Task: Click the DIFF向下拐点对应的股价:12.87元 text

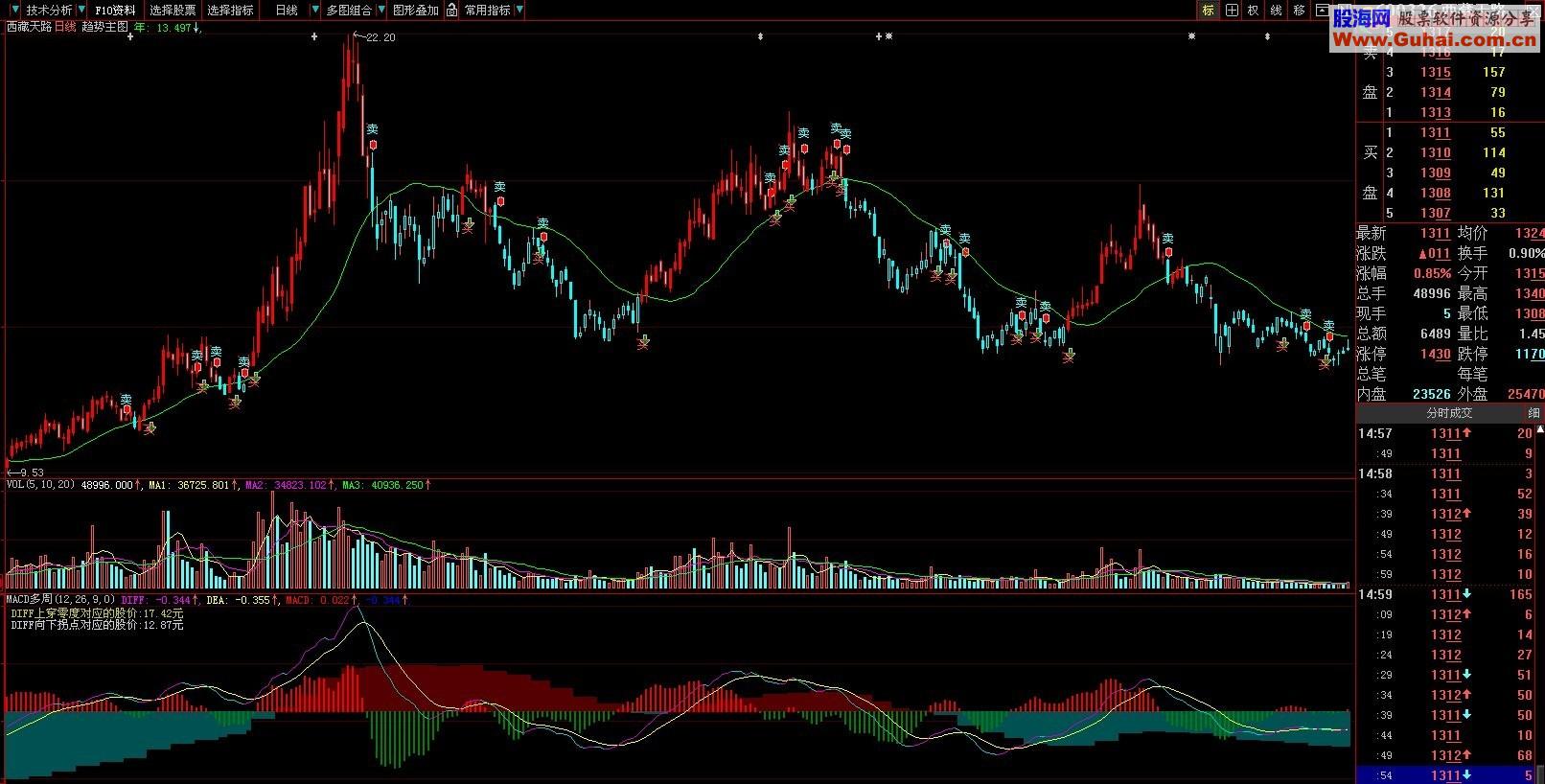Action: click(x=97, y=625)
